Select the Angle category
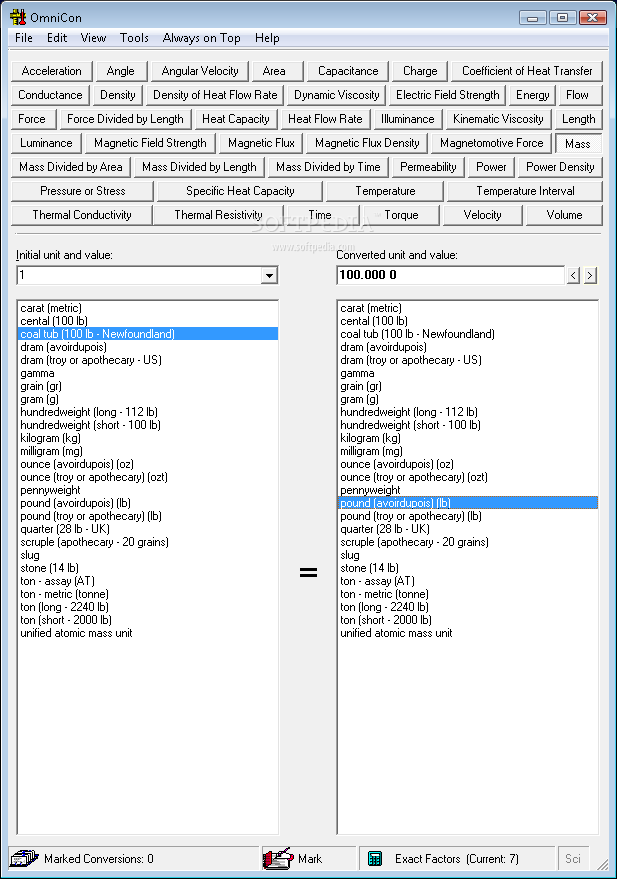The width and height of the screenshot is (617, 879). [120, 71]
